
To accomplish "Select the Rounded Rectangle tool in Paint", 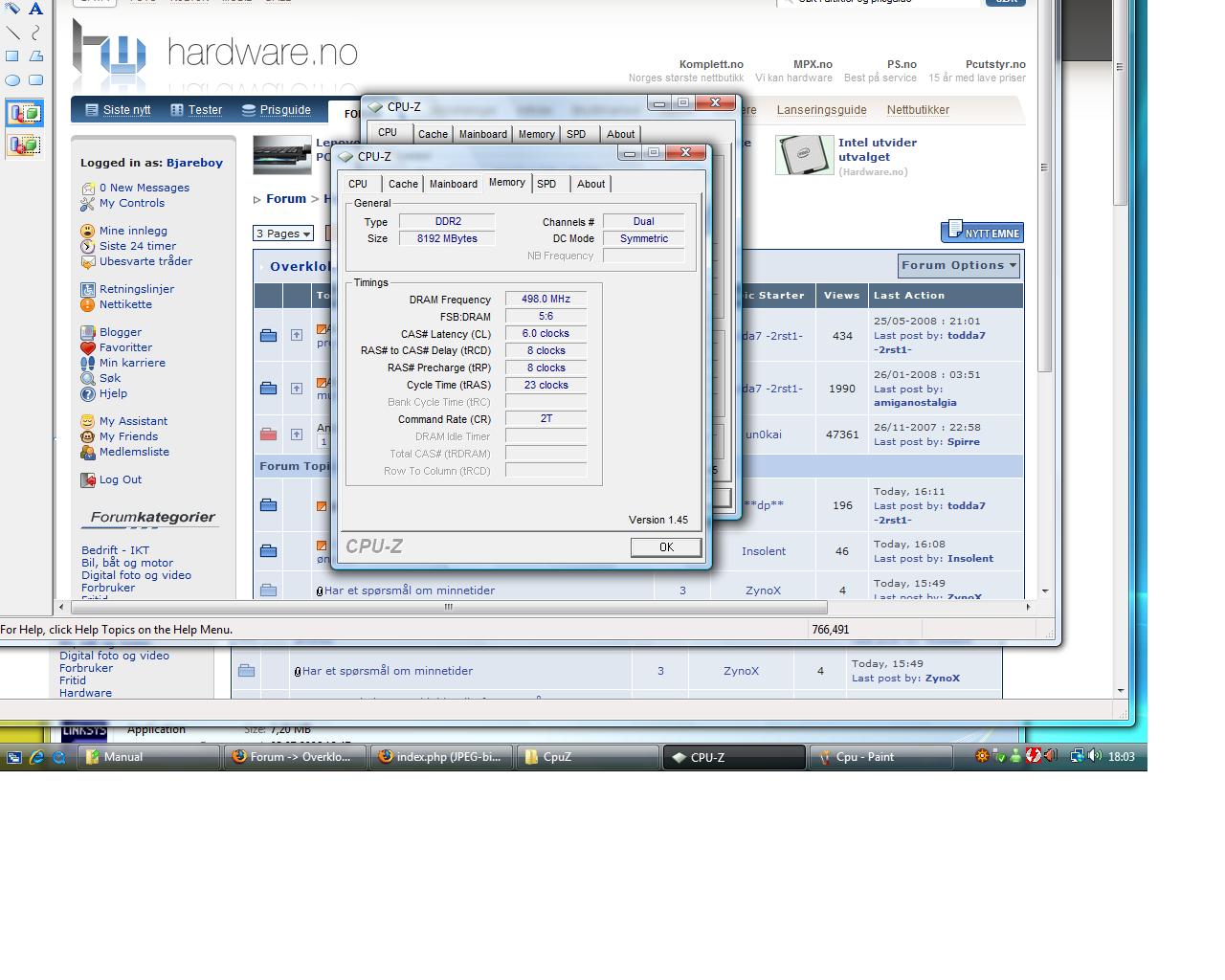I will pos(35,80).
